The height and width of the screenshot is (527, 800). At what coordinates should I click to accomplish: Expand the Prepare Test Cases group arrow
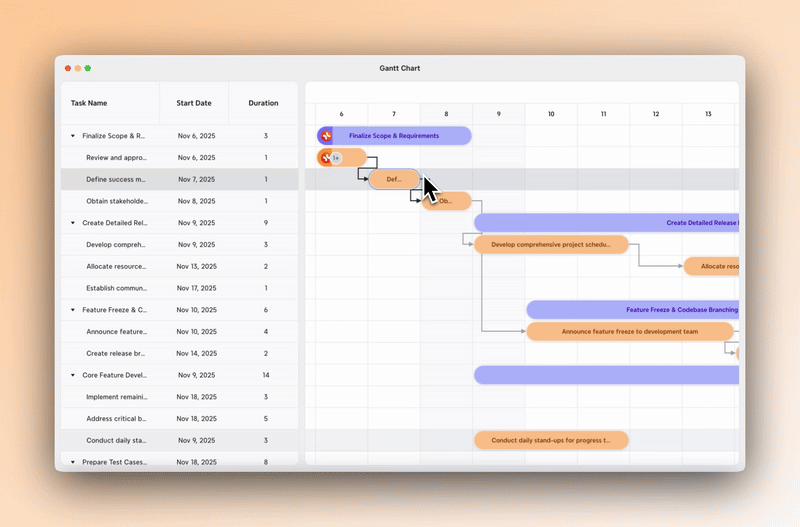click(72, 462)
